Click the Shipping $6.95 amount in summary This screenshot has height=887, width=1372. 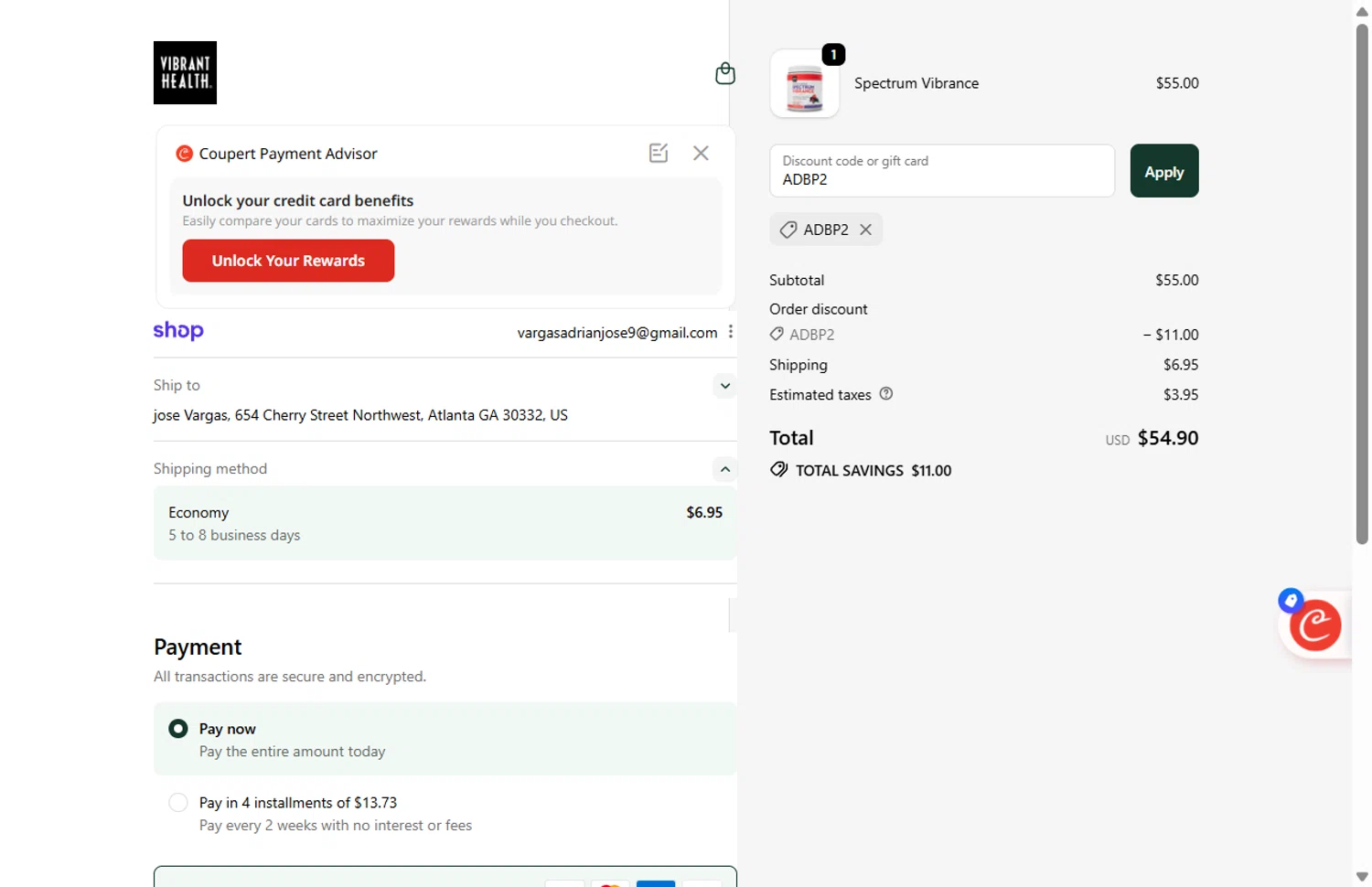(x=1181, y=365)
